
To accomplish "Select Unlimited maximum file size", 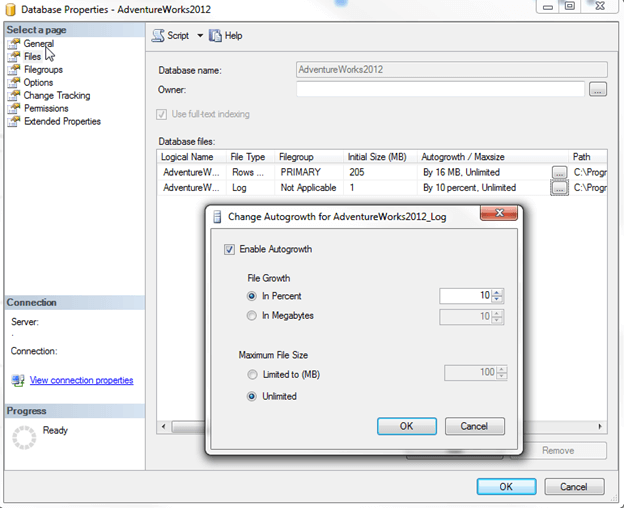I will tap(252, 397).
